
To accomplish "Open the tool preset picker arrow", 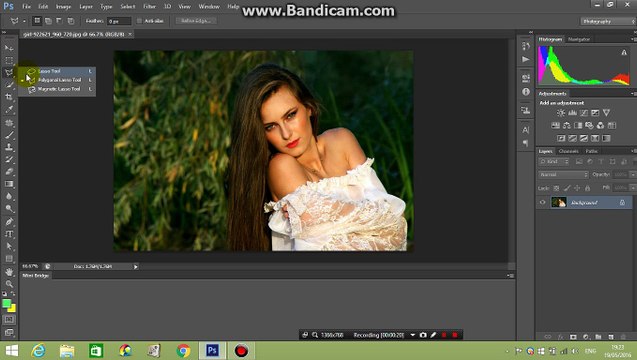I will [x=24, y=21].
